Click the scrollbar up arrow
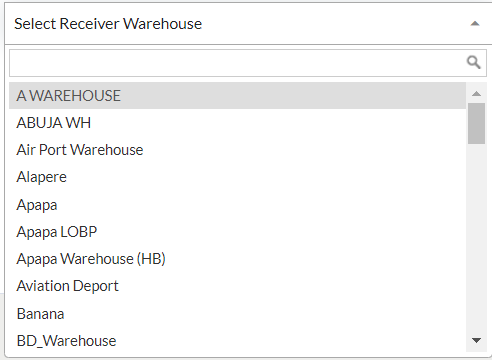This screenshot has height=360, width=492. click(x=476, y=94)
